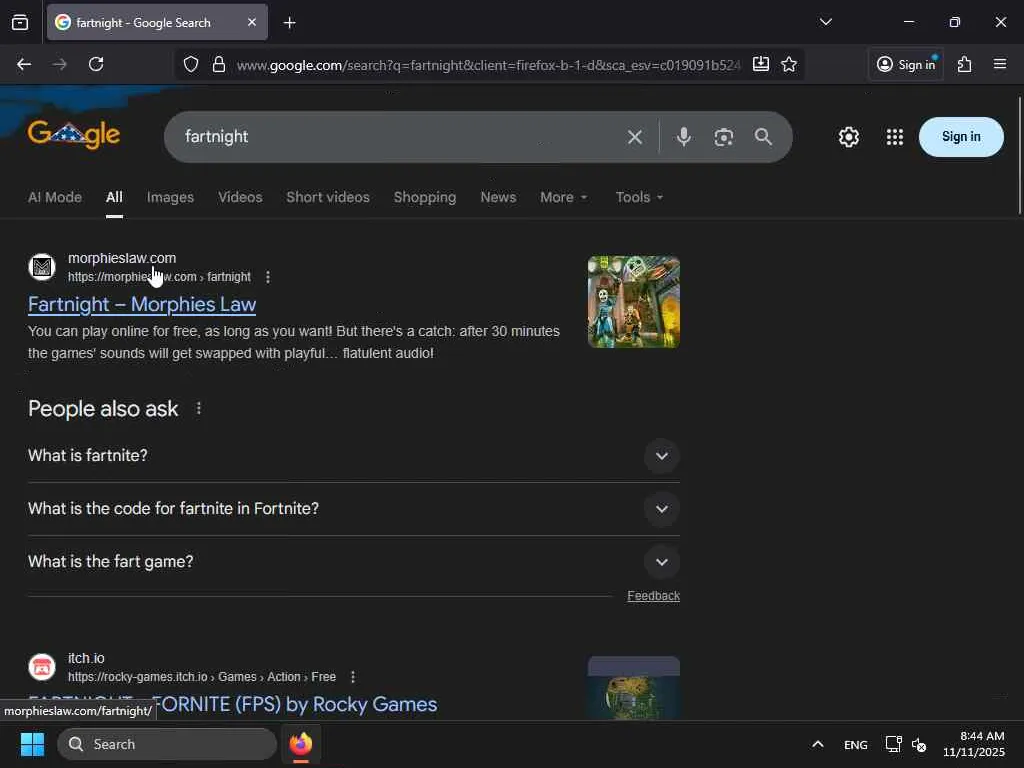Show site security lock information
Viewport: 1024px width, 768px height.
tap(219, 64)
